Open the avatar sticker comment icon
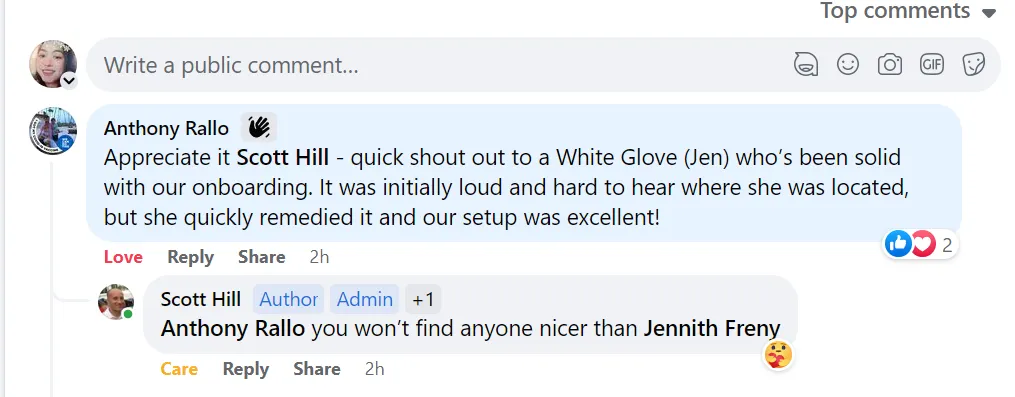The width and height of the screenshot is (1015, 397). [x=806, y=65]
